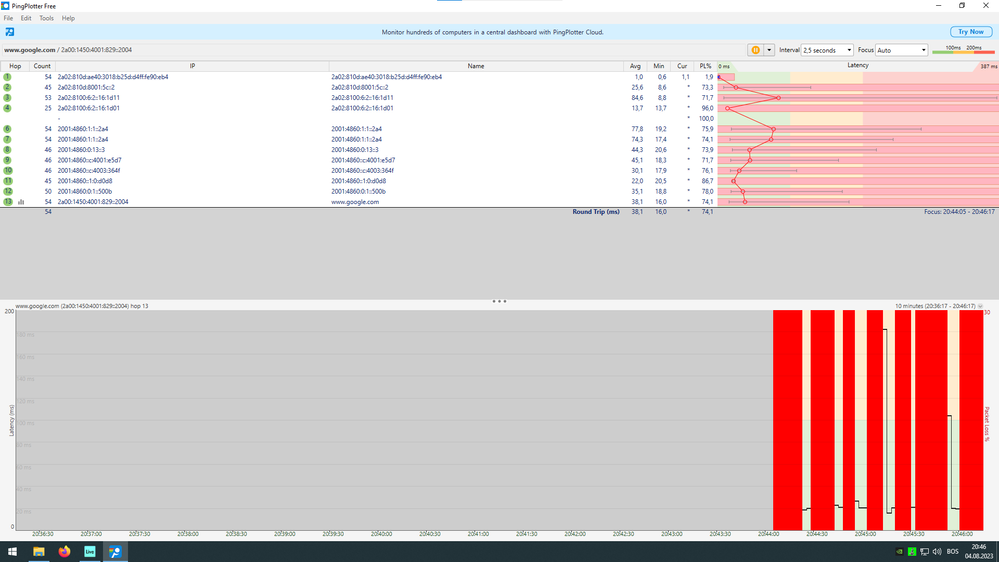Click the NVIDIA tray icon

tap(900, 552)
